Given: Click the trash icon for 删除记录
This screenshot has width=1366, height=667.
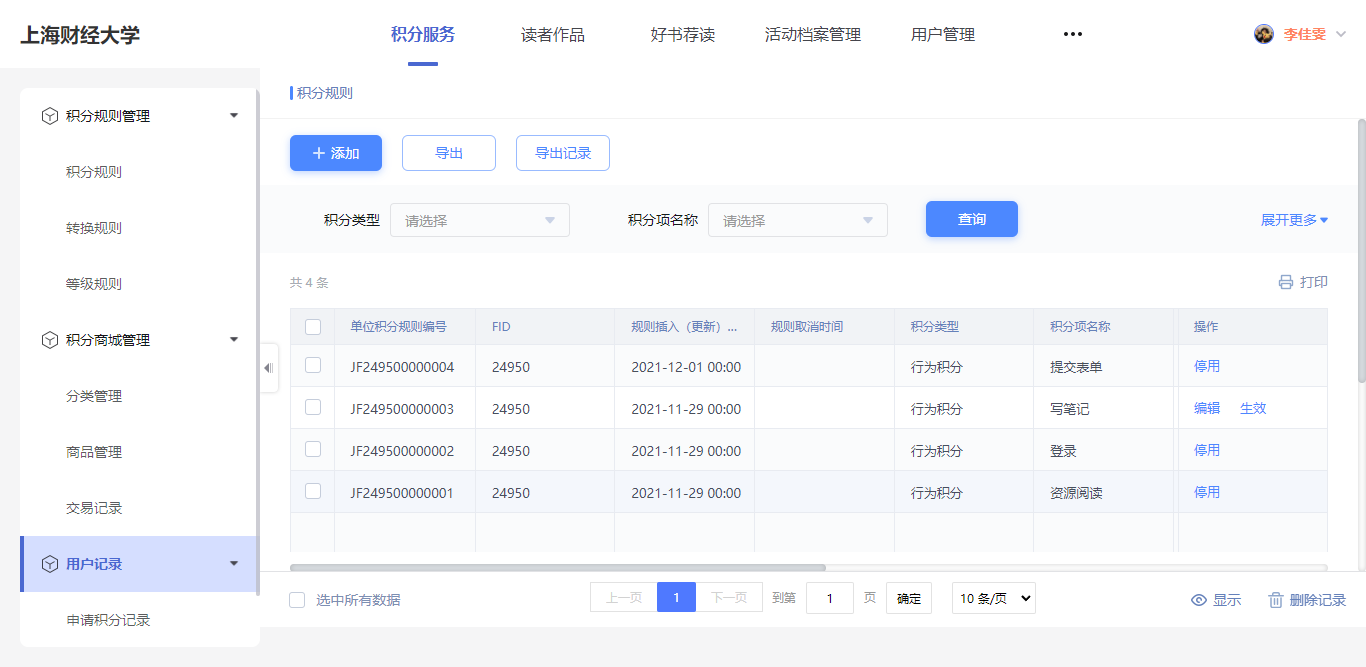Looking at the screenshot, I should tap(1276, 600).
